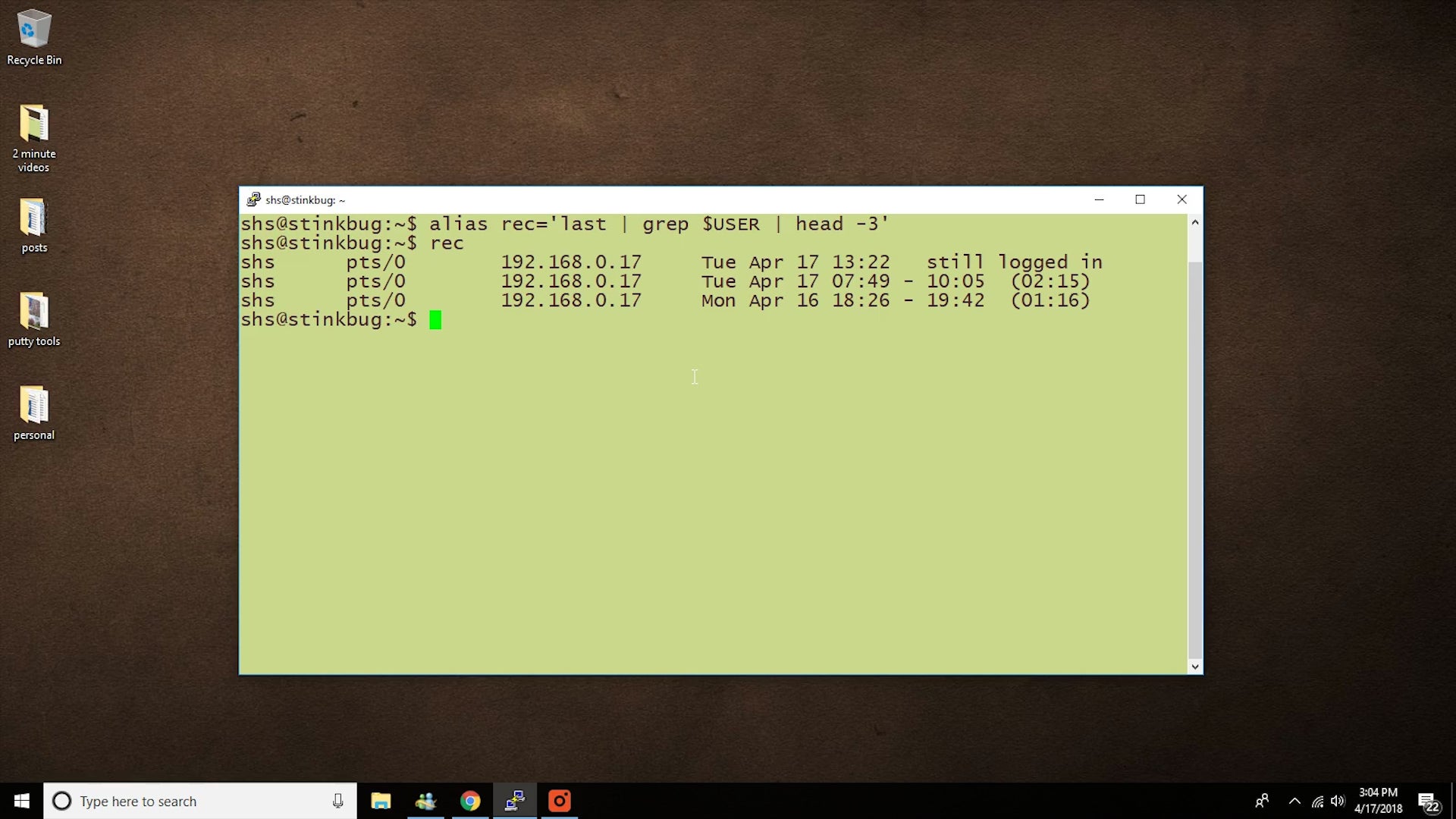Image resolution: width=1456 pixels, height=819 pixels.
Task: Select the 'personal' desktop folder
Action: (34, 413)
